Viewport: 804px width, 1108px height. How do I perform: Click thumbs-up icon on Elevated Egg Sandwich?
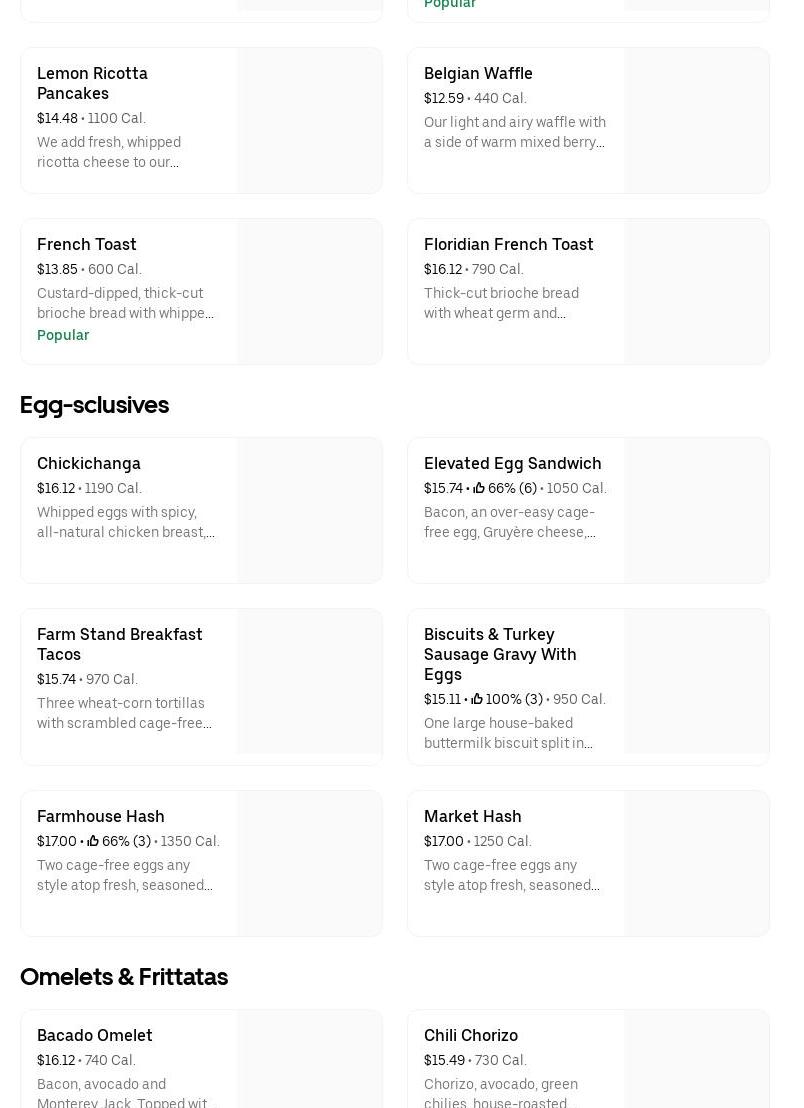click(x=479, y=488)
